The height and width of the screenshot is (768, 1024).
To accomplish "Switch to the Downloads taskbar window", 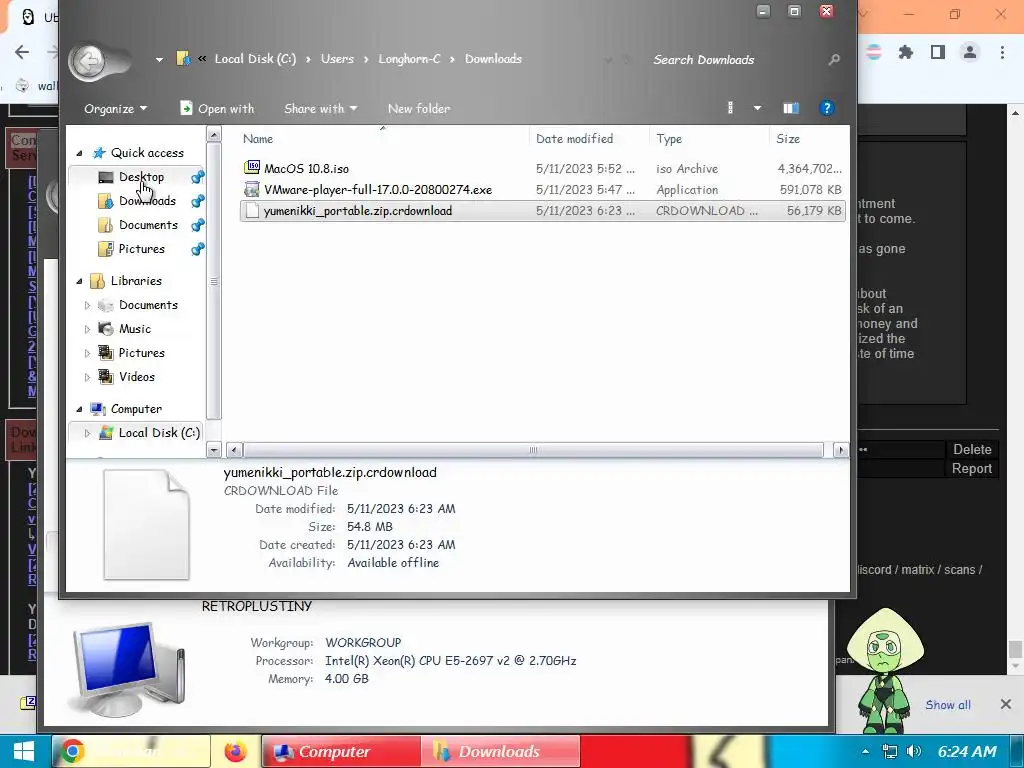I will pos(500,752).
